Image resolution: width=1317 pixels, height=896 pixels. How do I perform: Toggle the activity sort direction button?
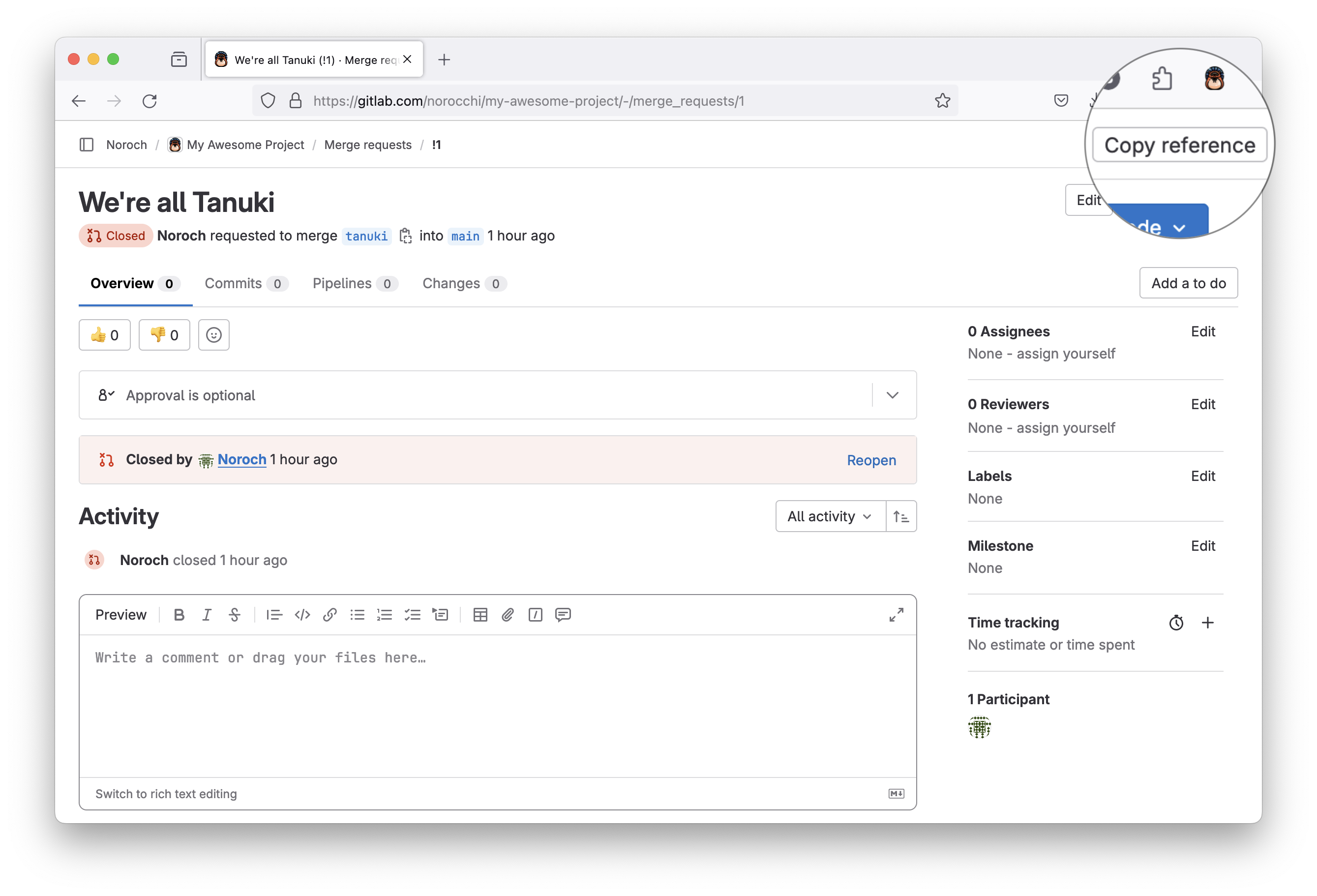[901, 516]
